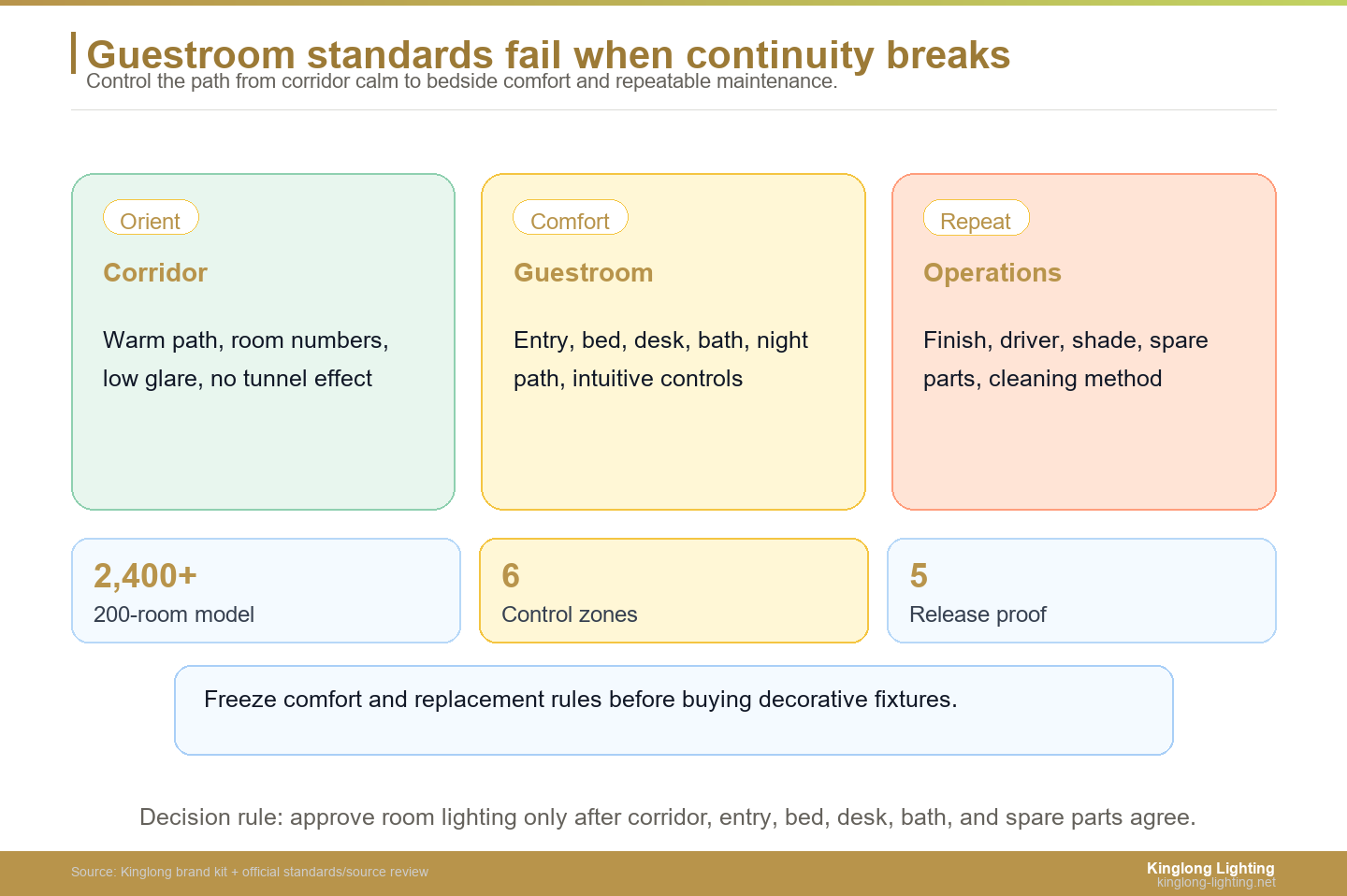Select the Corridor card heading
Viewport: 1347px width, 896px height.
155,272
